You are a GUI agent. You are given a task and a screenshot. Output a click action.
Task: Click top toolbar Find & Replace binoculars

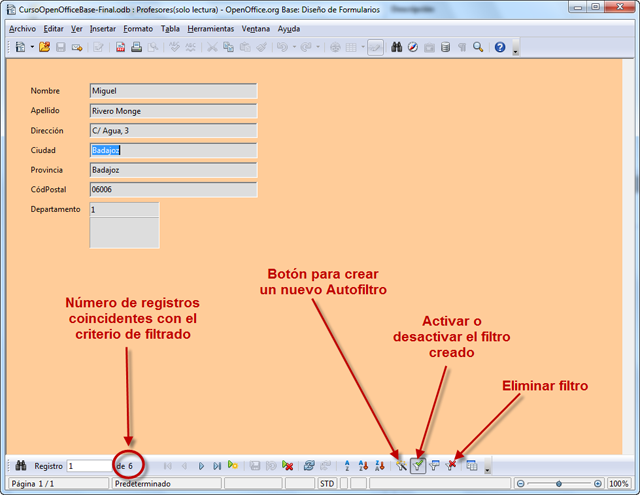tap(396, 47)
